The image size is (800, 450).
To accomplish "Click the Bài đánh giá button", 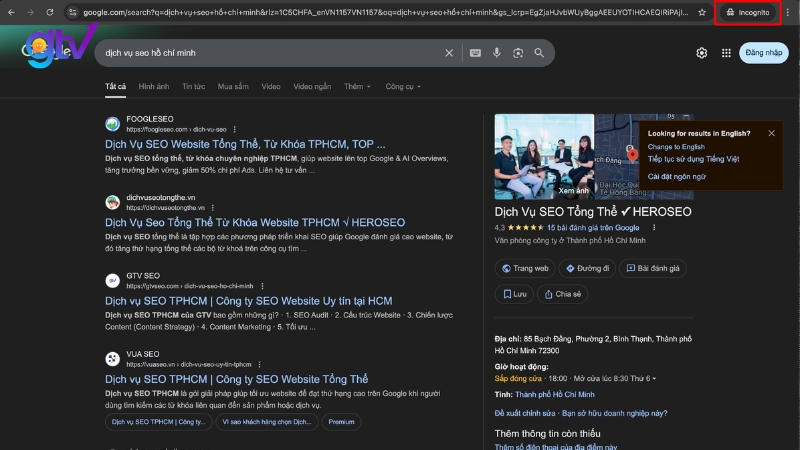I will click(x=653, y=268).
